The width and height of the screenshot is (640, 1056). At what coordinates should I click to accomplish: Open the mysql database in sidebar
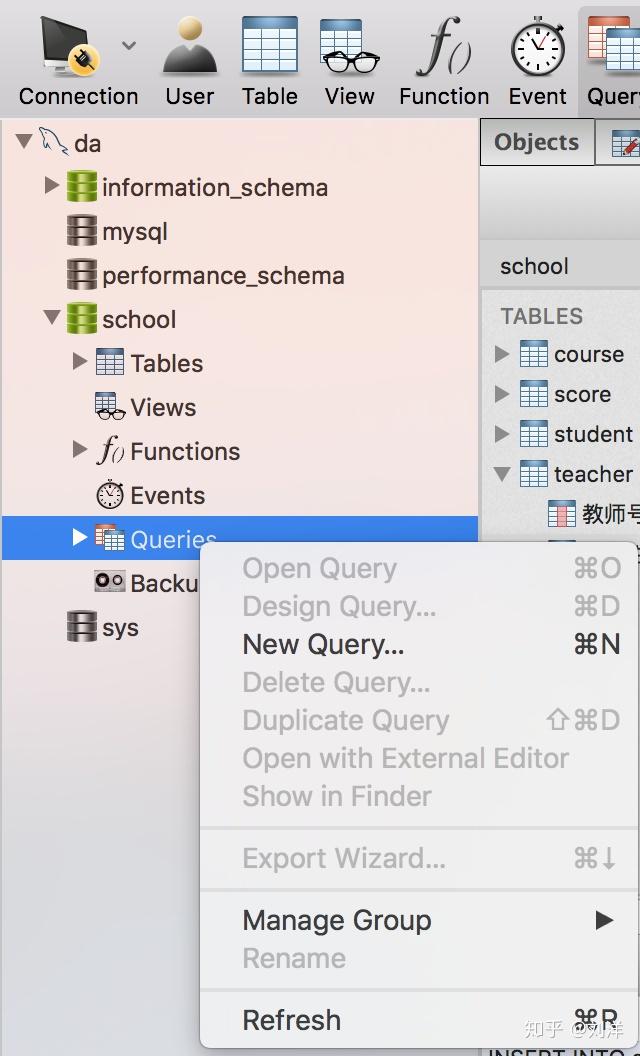coord(134,232)
